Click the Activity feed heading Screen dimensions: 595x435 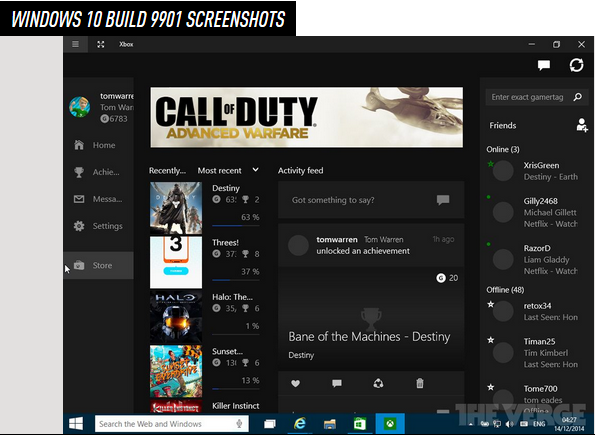tap(301, 170)
